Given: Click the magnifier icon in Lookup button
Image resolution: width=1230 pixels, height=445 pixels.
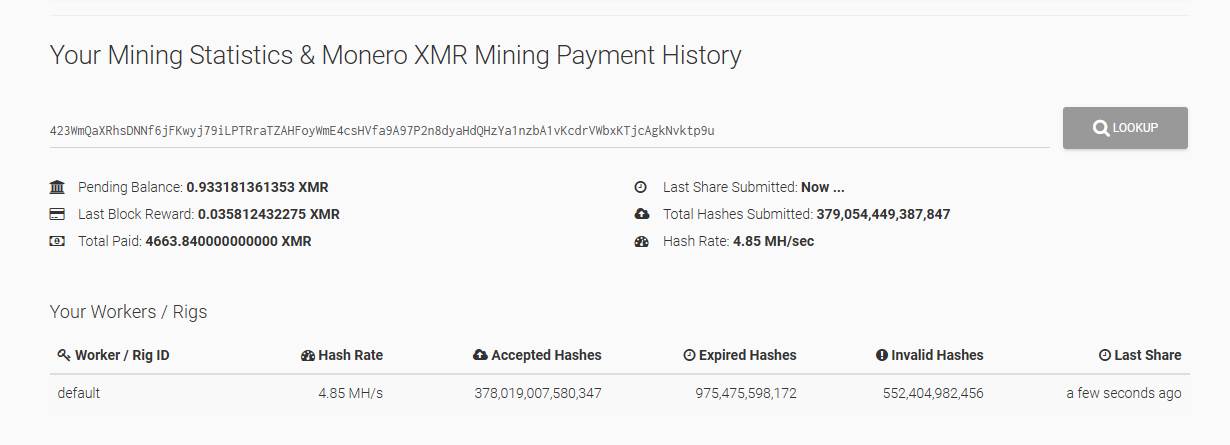Looking at the screenshot, I should [1101, 128].
